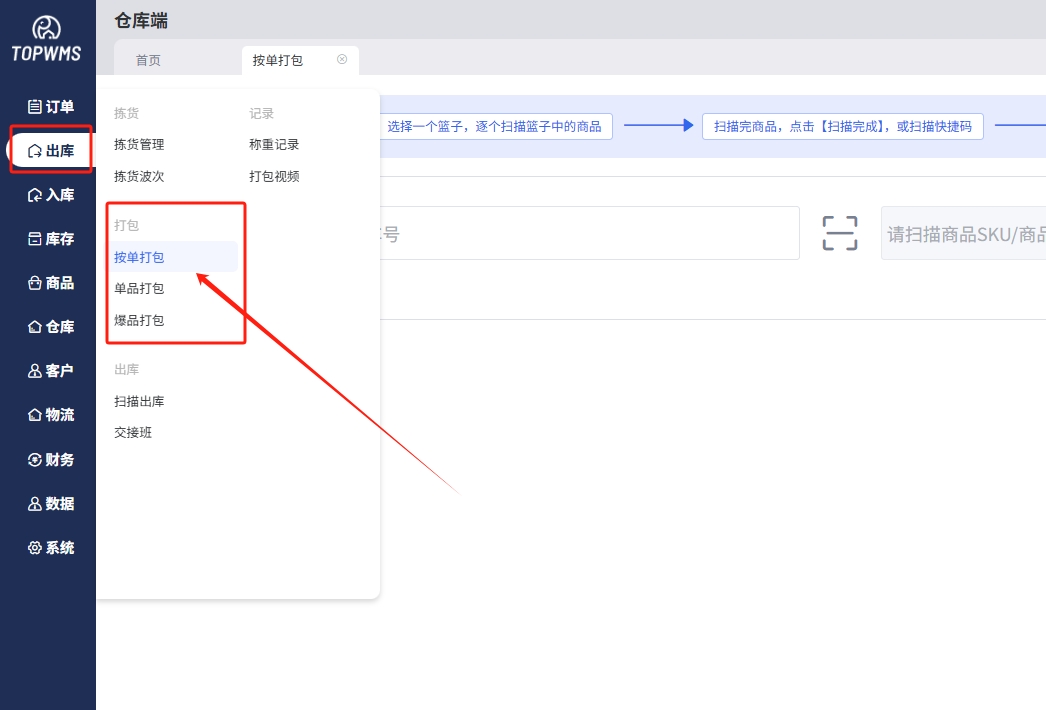Open 打包视频 in flyout menu

[x=274, y=176]
